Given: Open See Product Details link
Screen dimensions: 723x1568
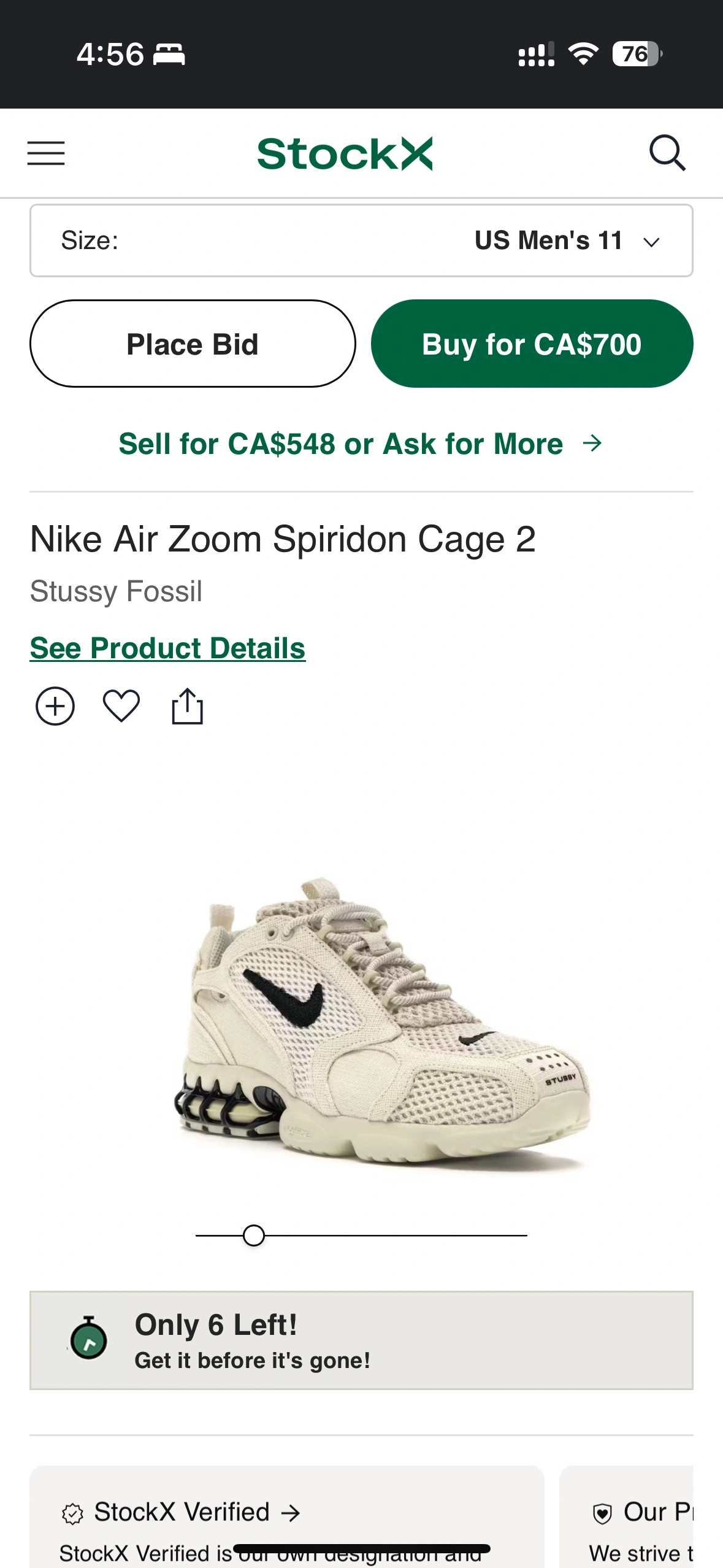Looking at the screenshot, I should point(167,648).
